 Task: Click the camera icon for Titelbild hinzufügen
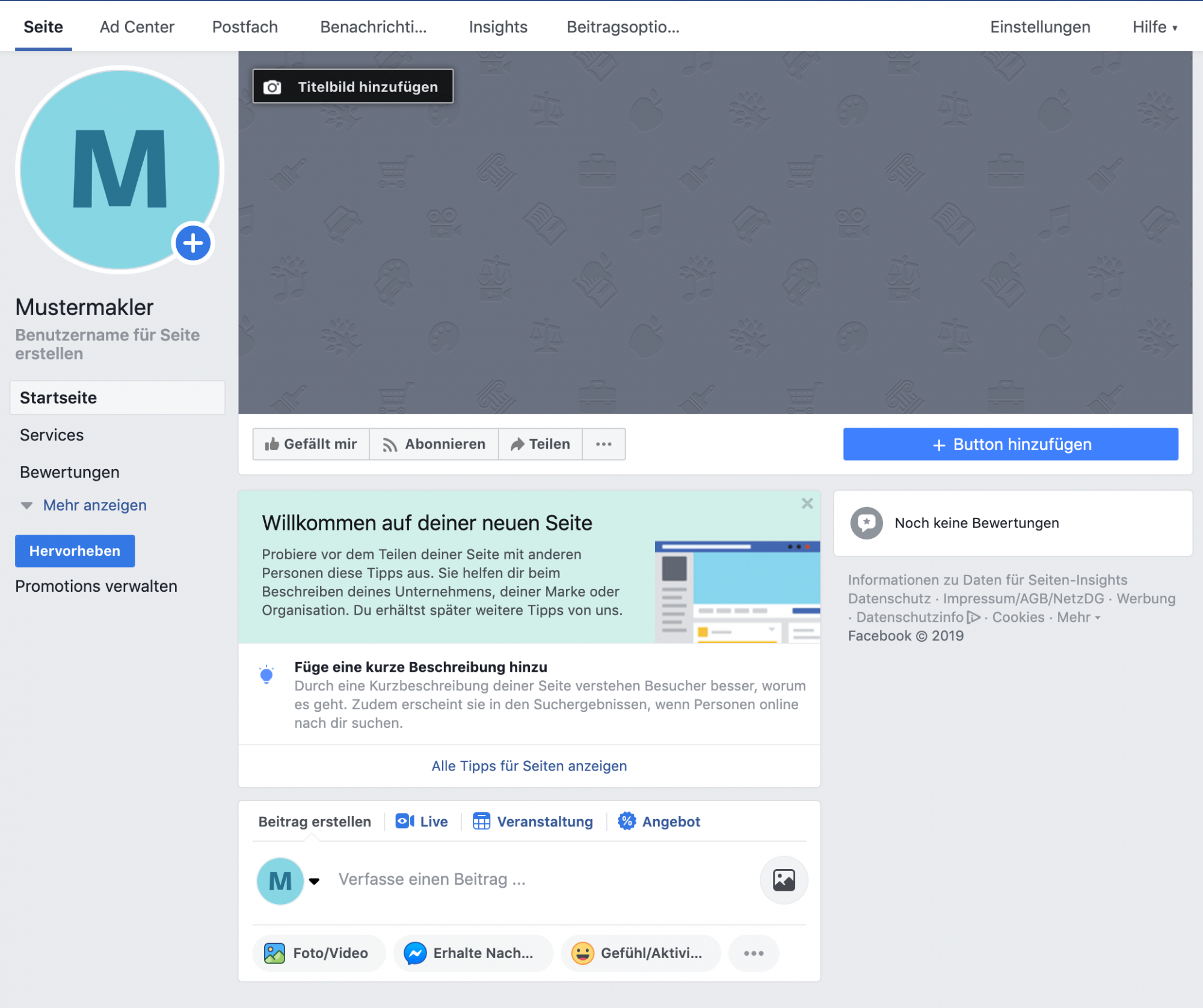click(272, 87)
